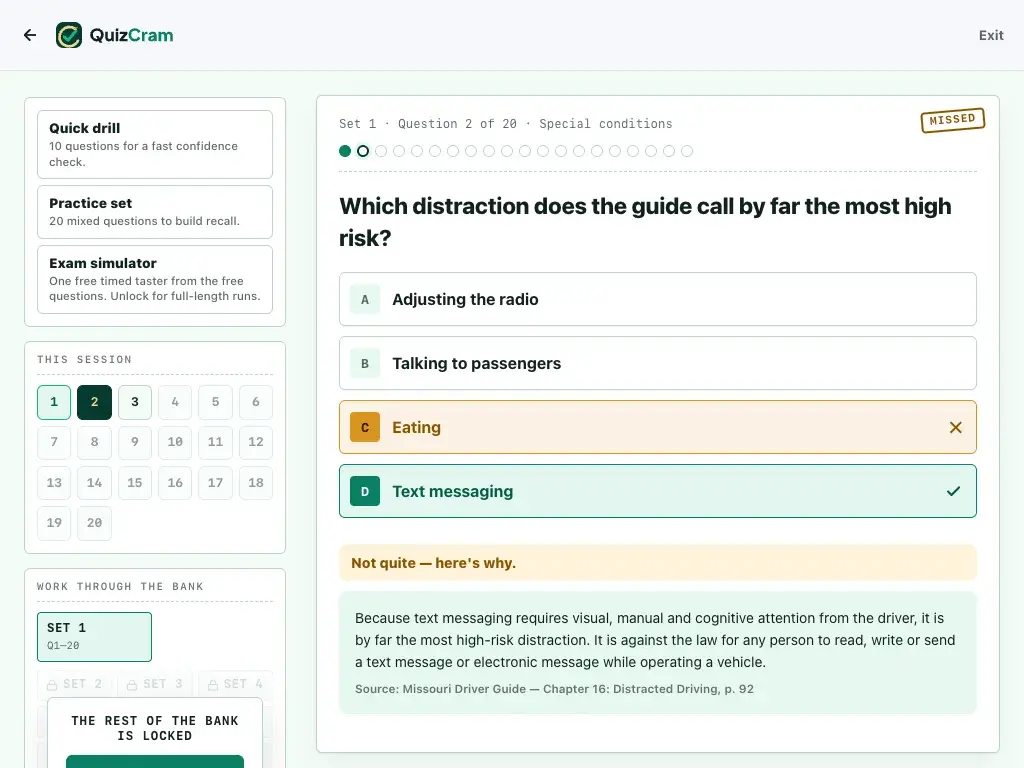Click the Missouri Driver Guide source line
The height and width of the screenshot is (768, 1024).
[x=554, y=689]
